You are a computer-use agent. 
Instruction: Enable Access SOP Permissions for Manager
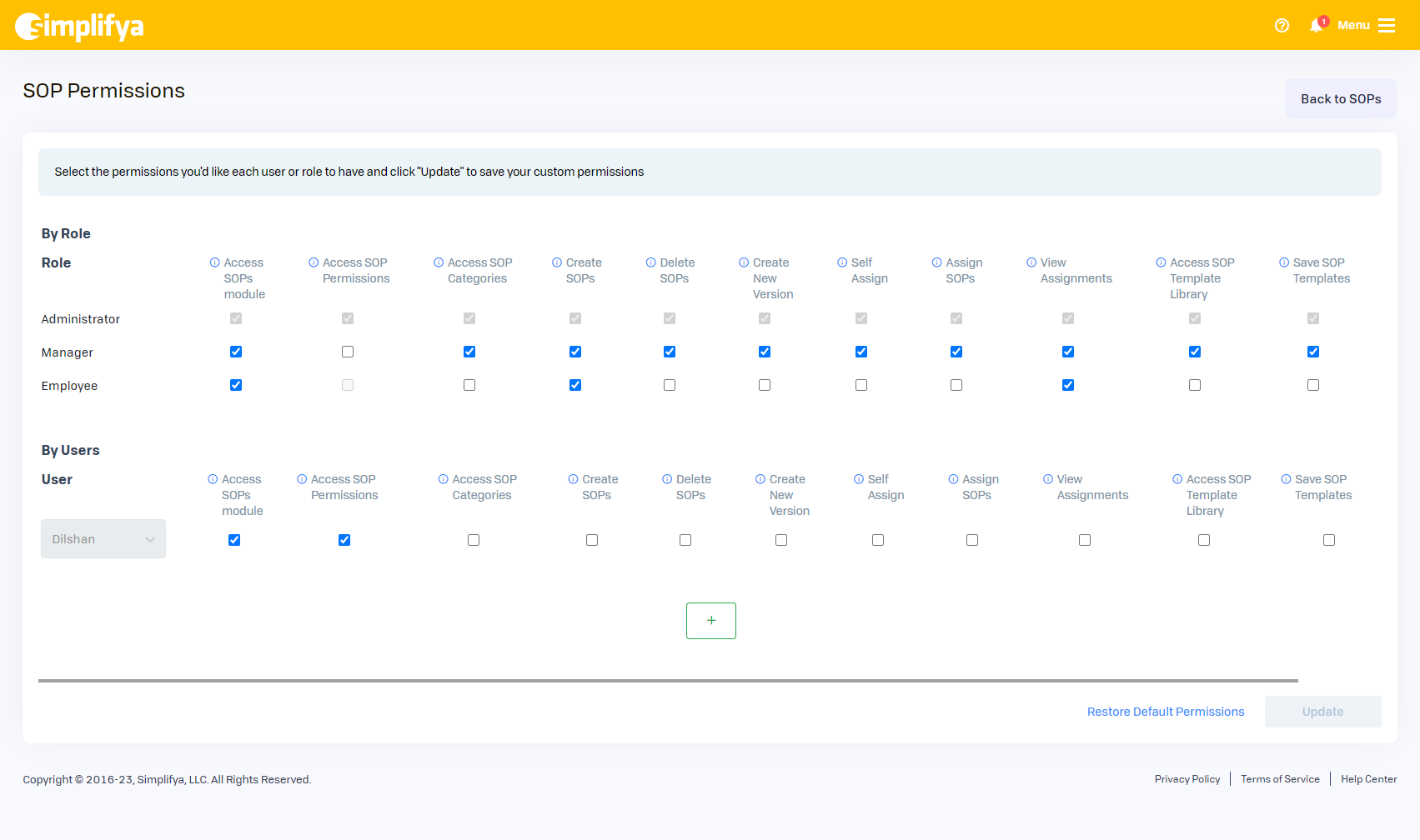[x=348, y=352]
